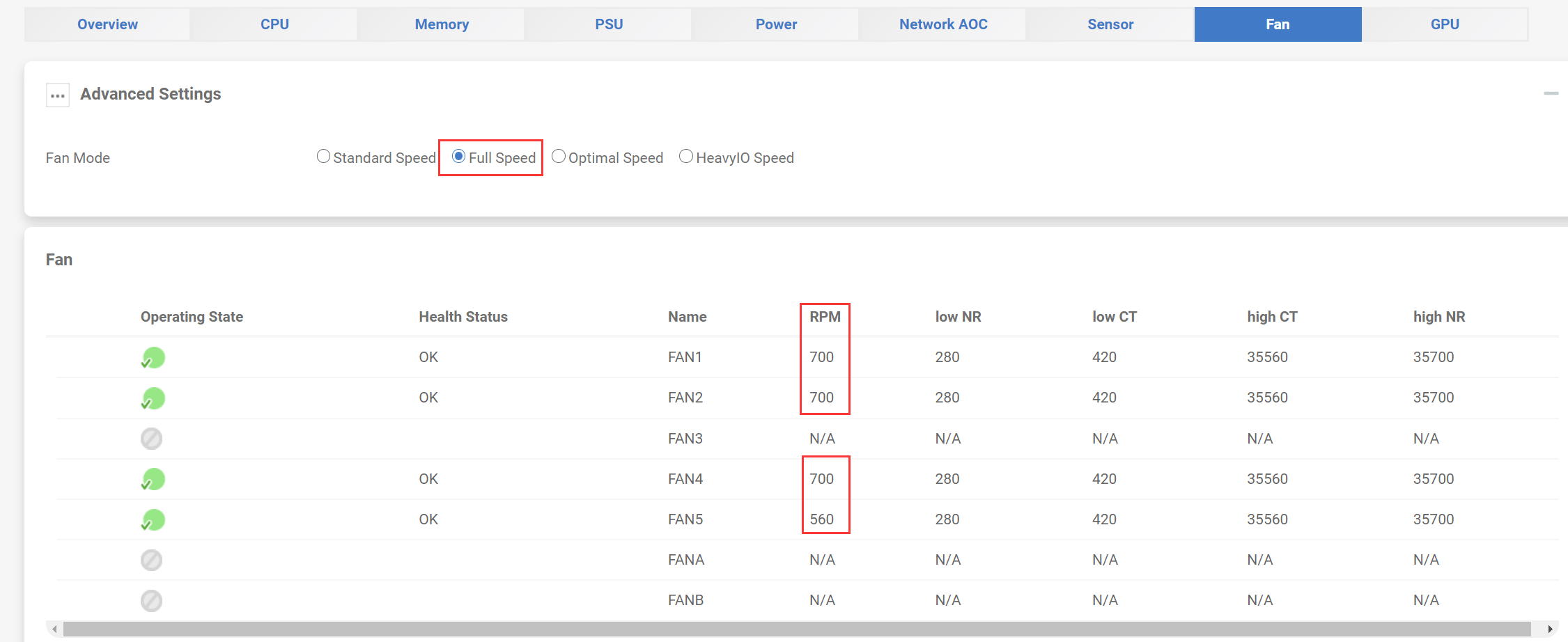This screenshot has width=1568, height=642.
Task: Click FAN3 disabled state icon
Action: click(x=151, y=439)
